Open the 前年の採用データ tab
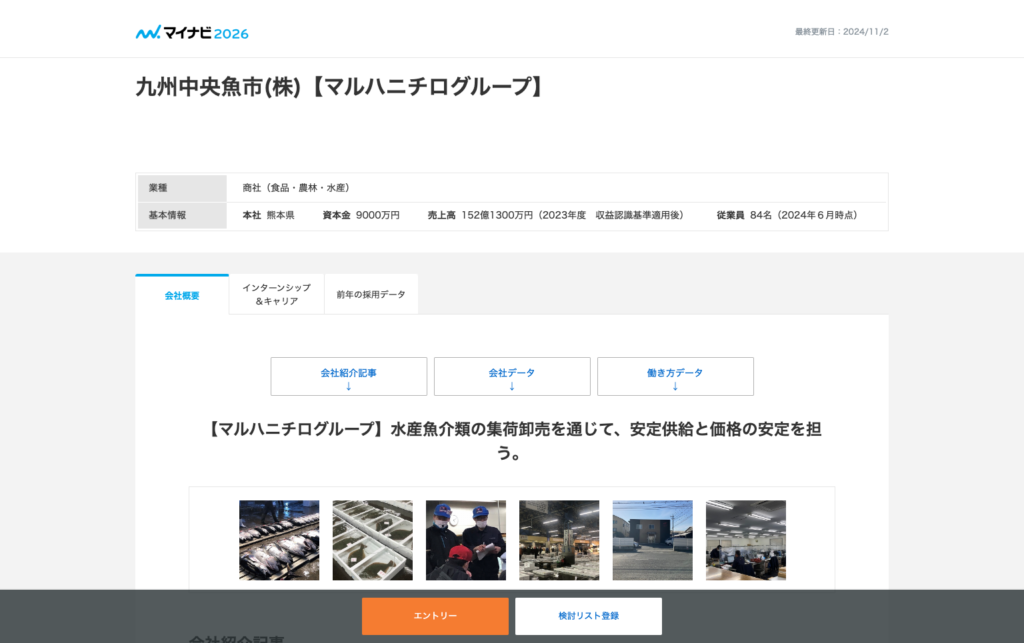1024x643 pixels. point(371,294)
